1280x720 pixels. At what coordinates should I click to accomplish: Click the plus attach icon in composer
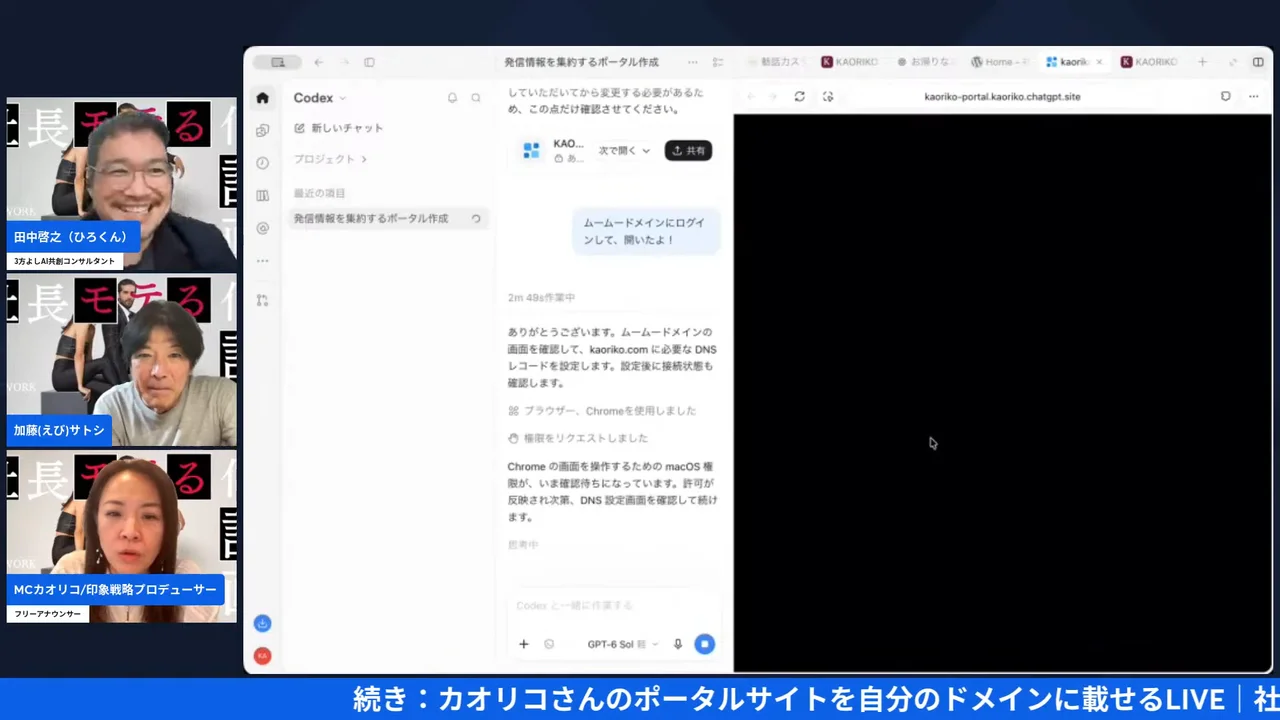(523, 644)
